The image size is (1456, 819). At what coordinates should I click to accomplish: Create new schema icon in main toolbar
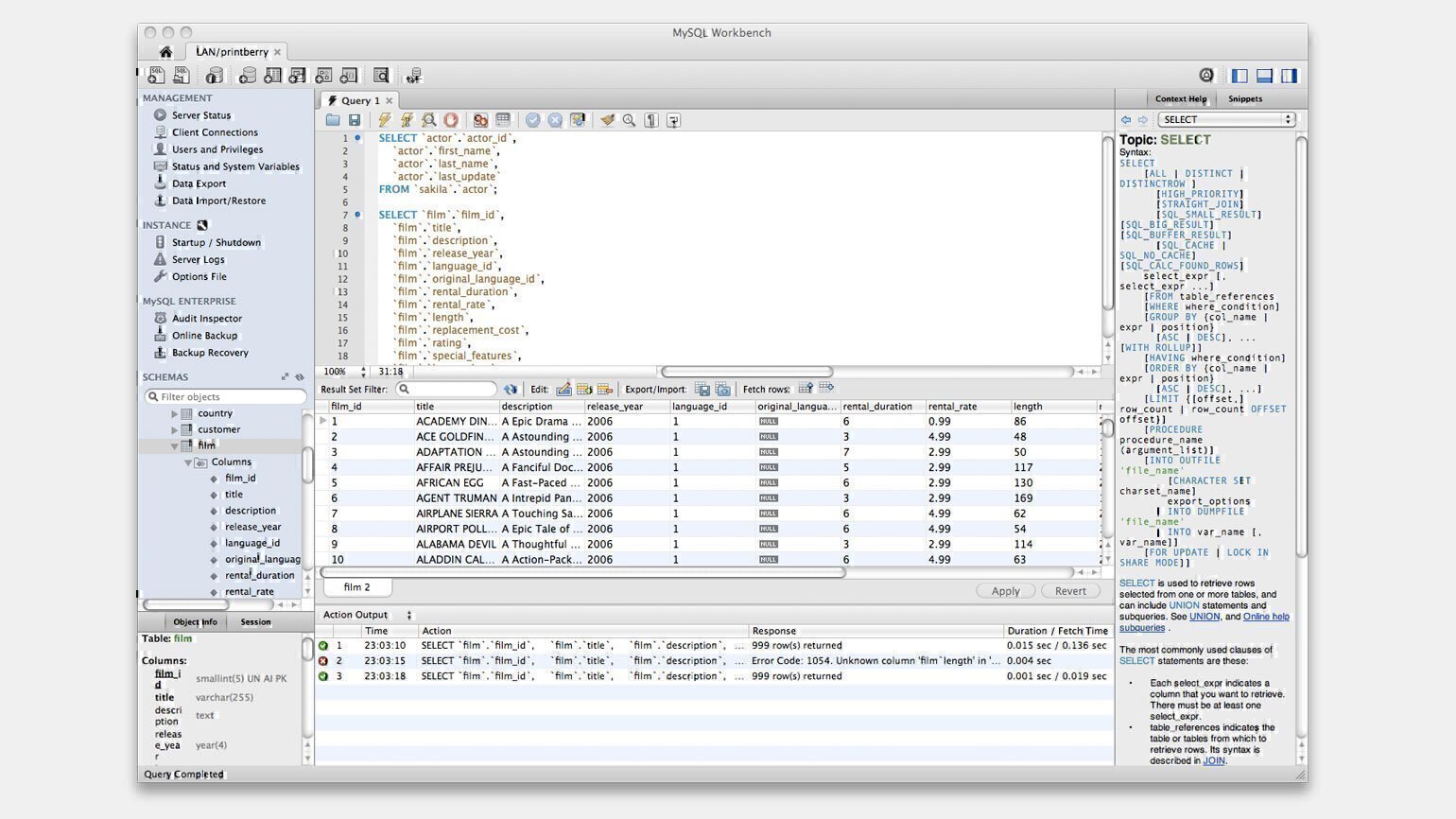tap(248, 76)
